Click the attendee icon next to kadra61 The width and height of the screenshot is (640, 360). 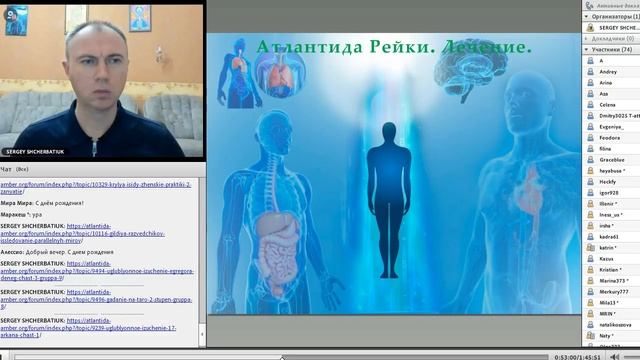click(590, 237)
